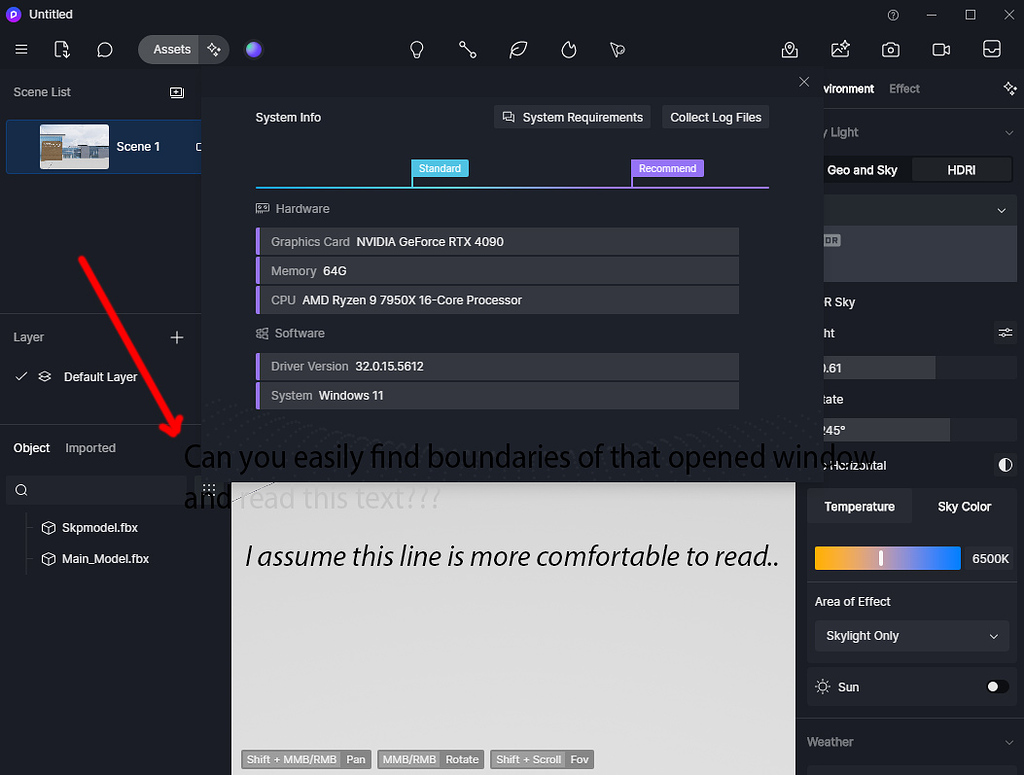Click the Scene List panel icon
Screen dimensions: 1024x775
177,92
